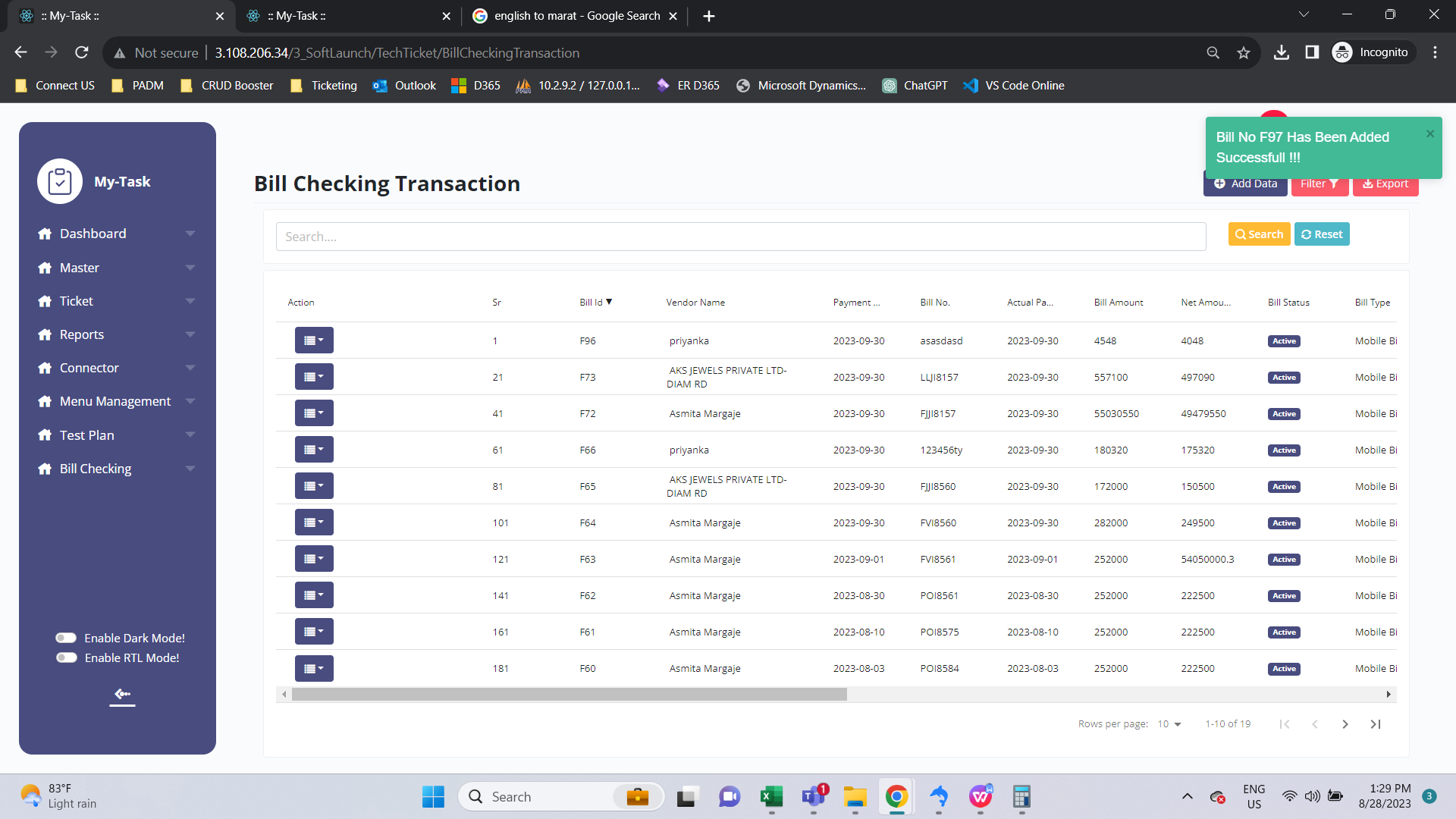Click the Vendor Name column header
The image size is (1456, 819).
(695, 302)
